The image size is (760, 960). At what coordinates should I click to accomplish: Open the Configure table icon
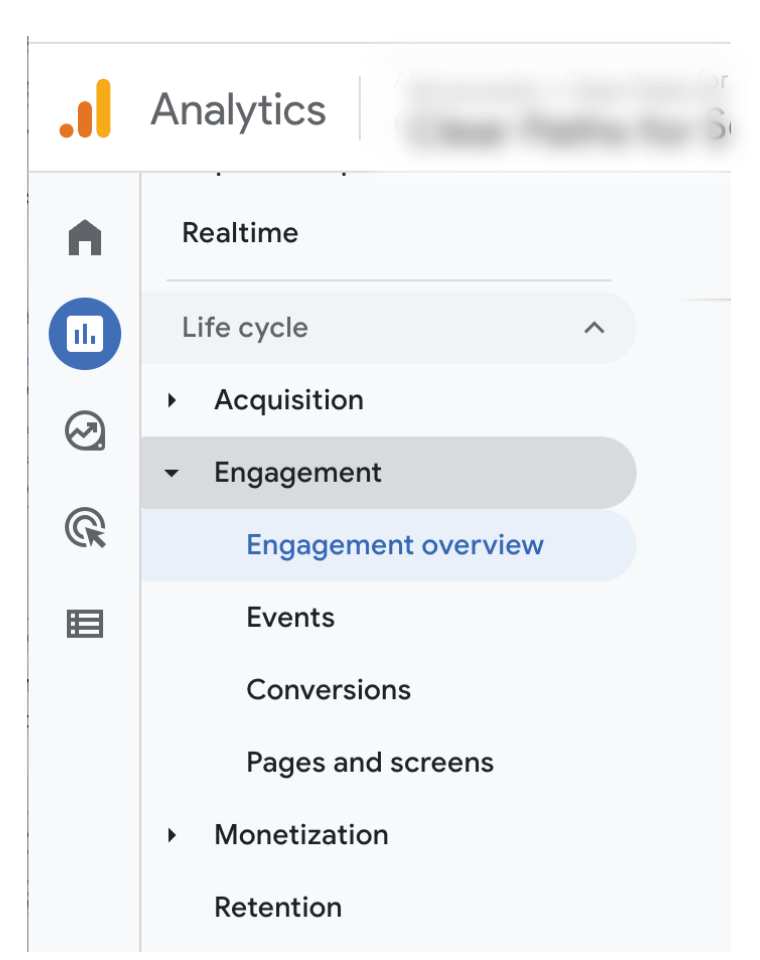(x=85, y=624)
